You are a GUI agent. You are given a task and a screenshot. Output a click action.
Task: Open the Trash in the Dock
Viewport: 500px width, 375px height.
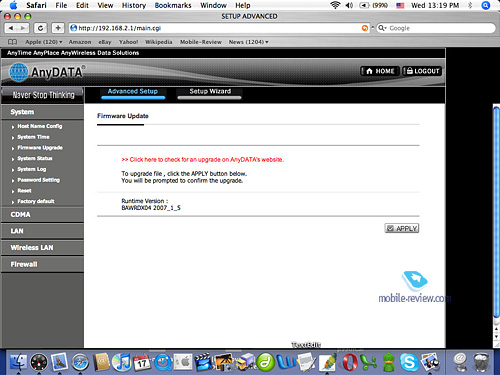click(481, 362)
